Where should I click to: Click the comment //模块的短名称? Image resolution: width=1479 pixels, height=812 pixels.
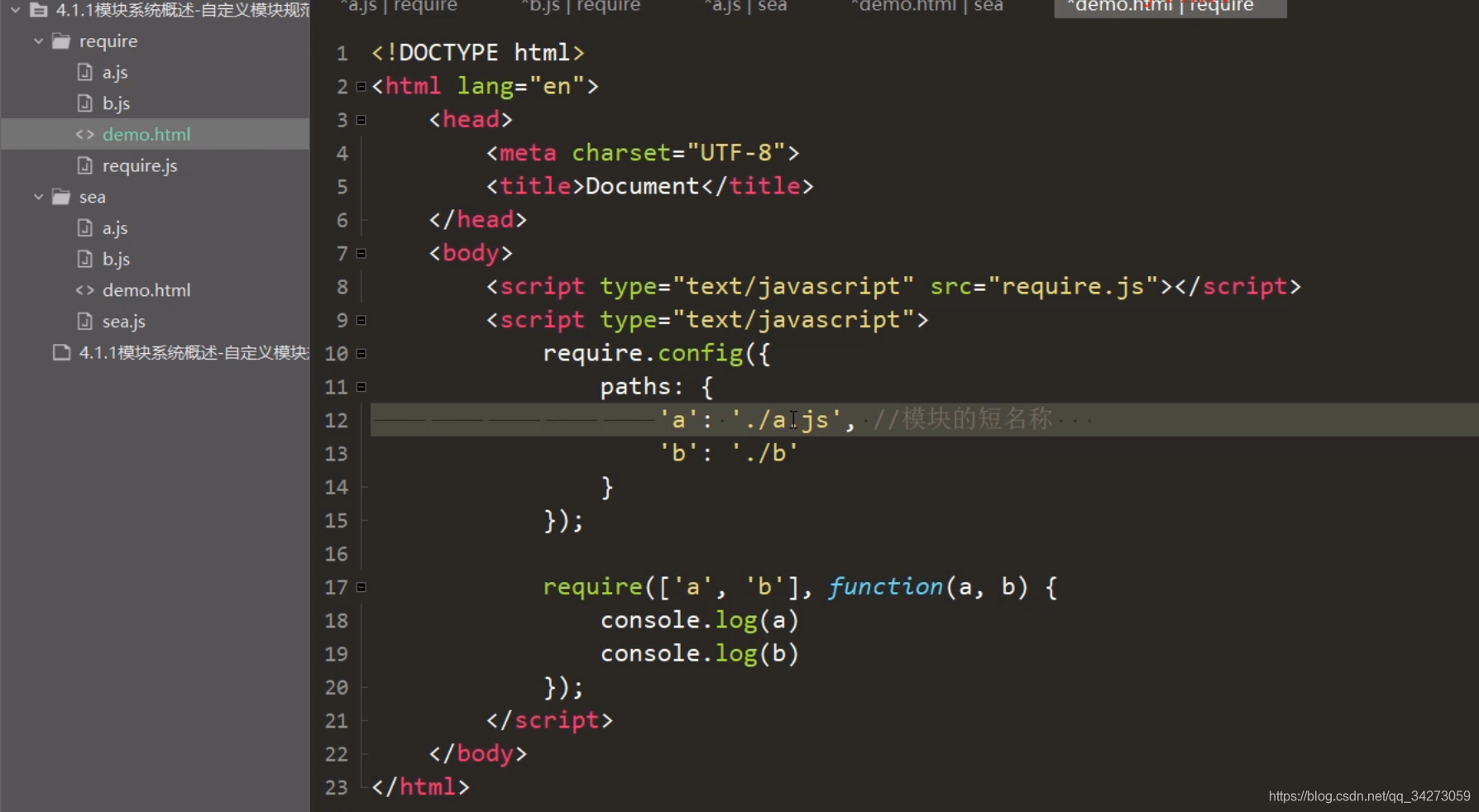click(x=963, y=419)
